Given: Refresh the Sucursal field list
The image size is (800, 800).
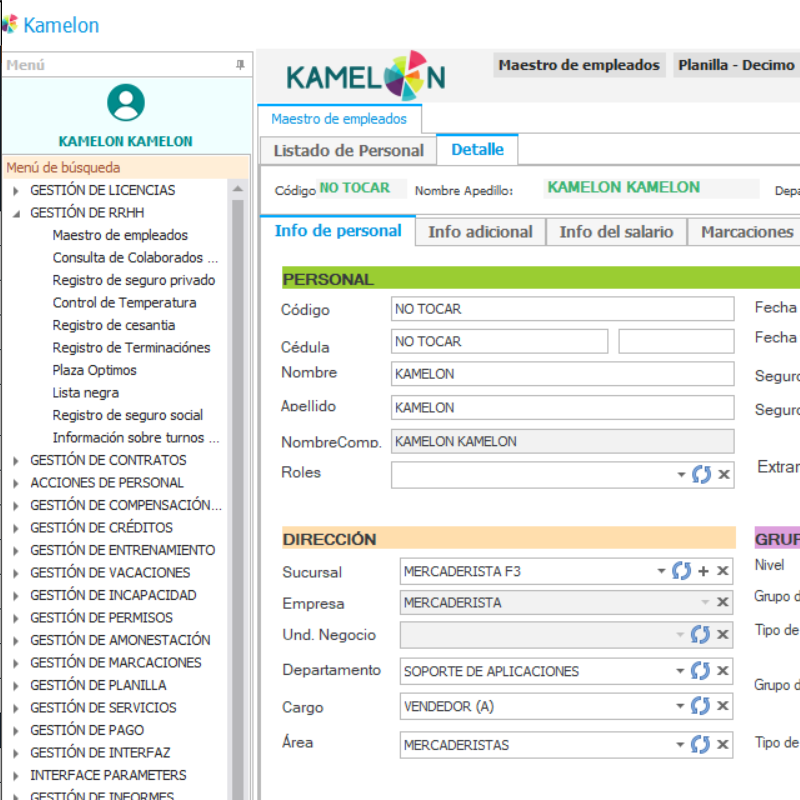Looking at the screenshot, I should tap(682, 571).
